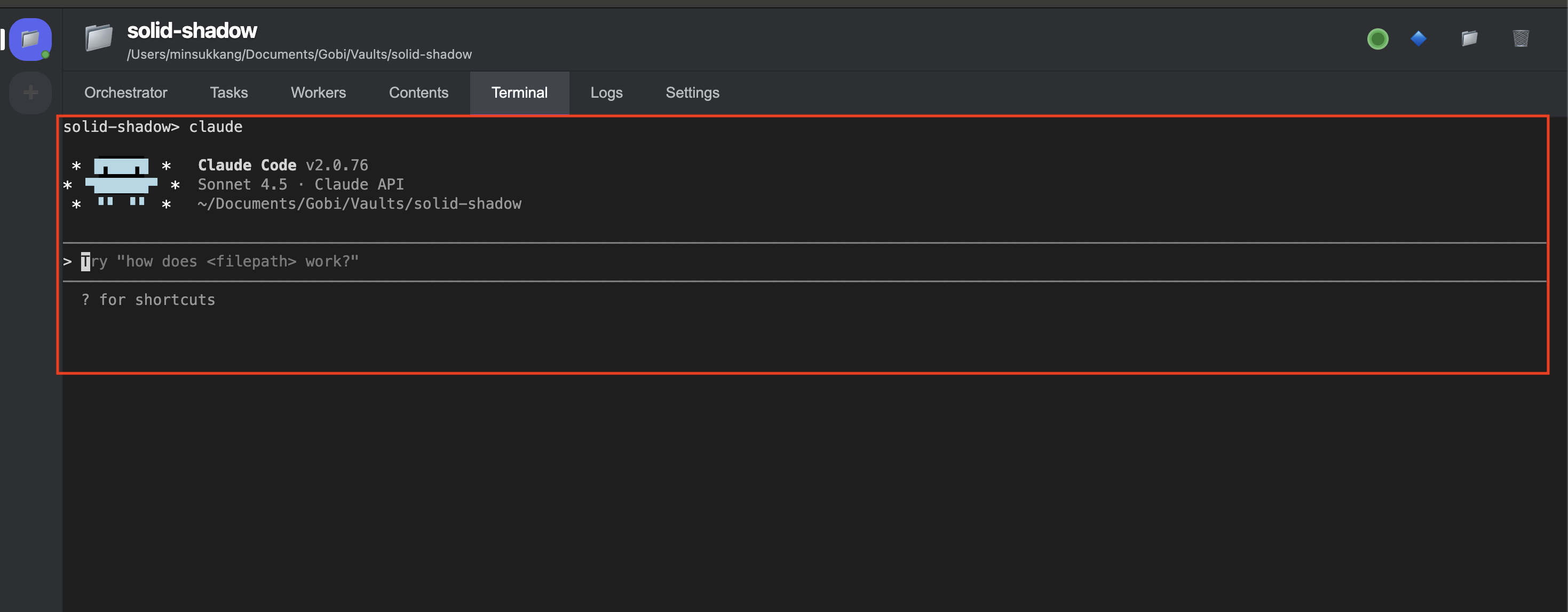Switch to the Orchestrator tab
1568x612 pixels.
(x=125, y=92)
